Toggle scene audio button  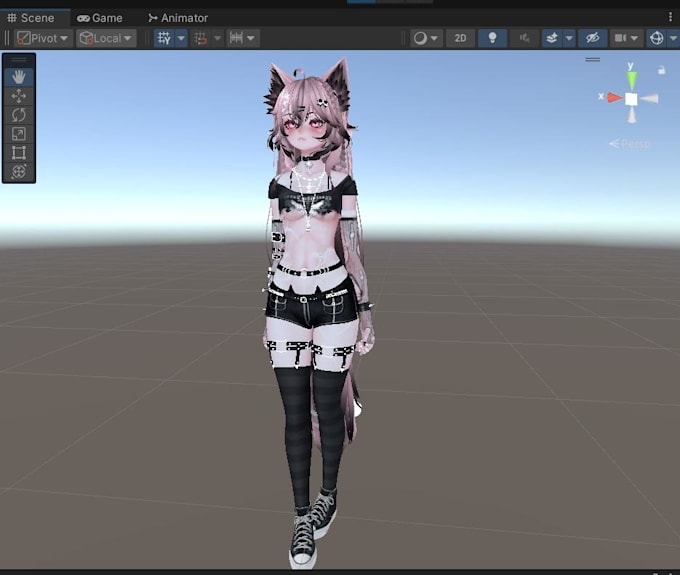coord(524,38)
